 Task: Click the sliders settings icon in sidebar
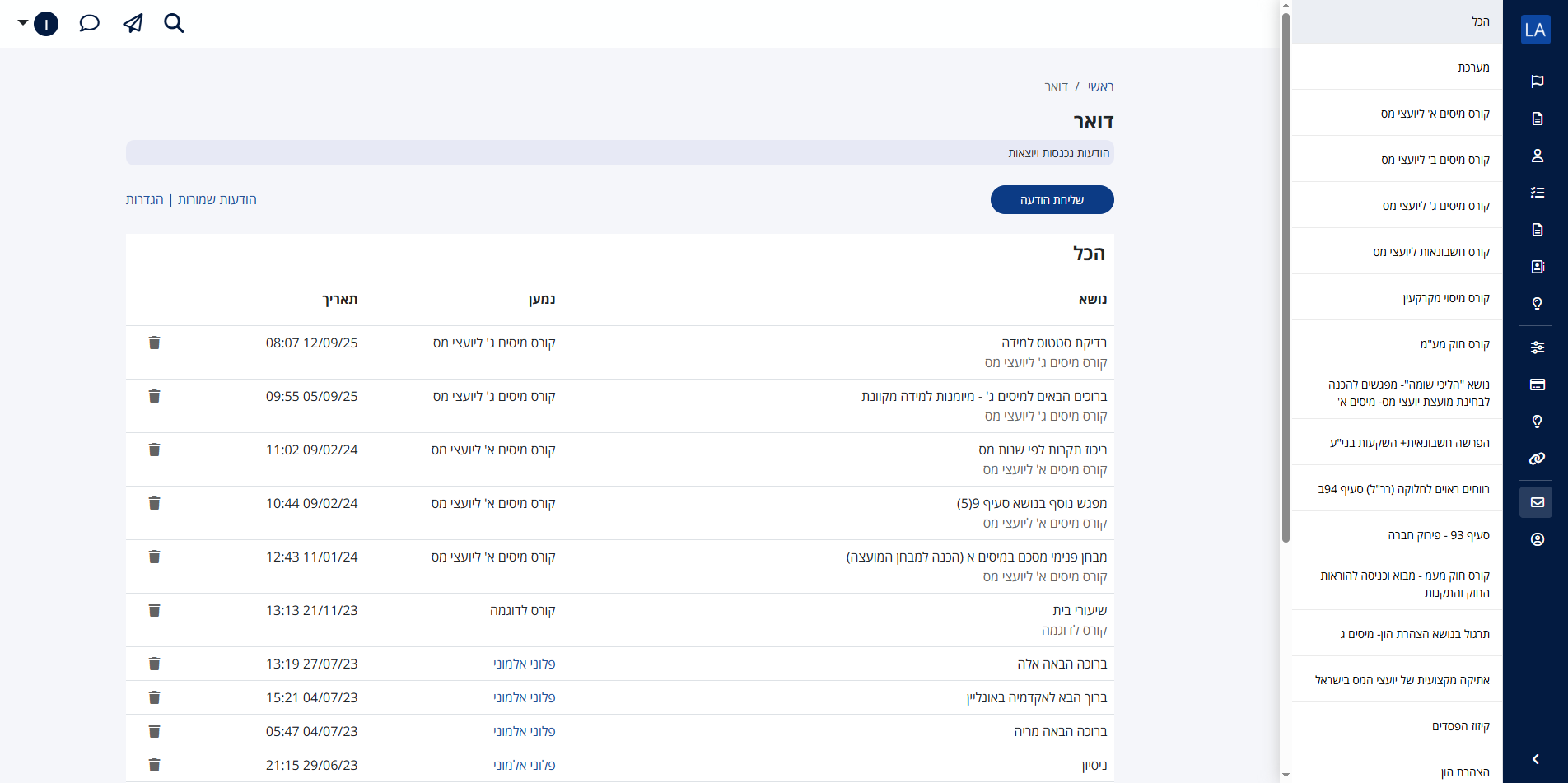coord(1537,347)
